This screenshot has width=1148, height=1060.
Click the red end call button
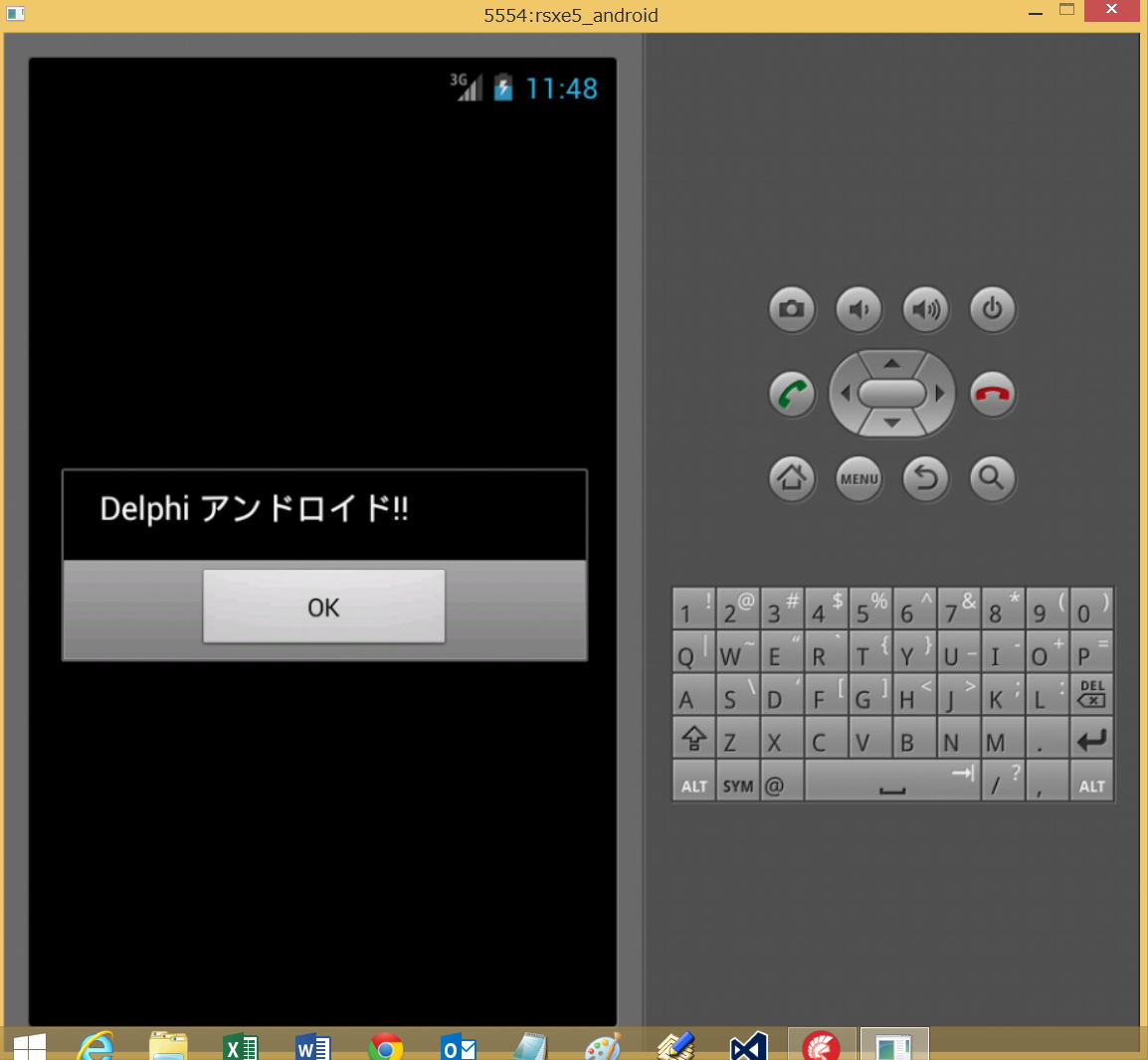pos(992,394)
